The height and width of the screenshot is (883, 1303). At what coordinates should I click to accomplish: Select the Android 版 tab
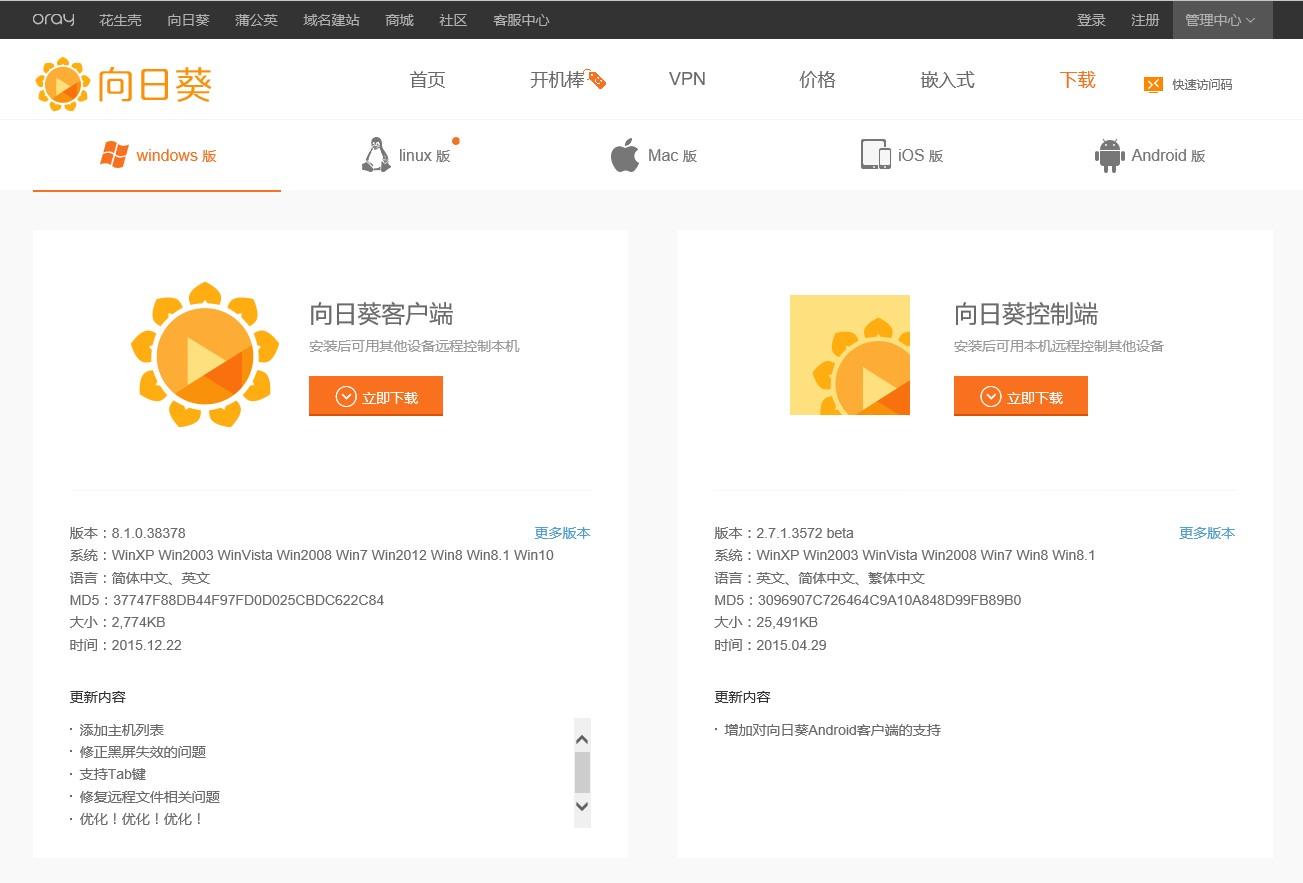pos(1150,155)
